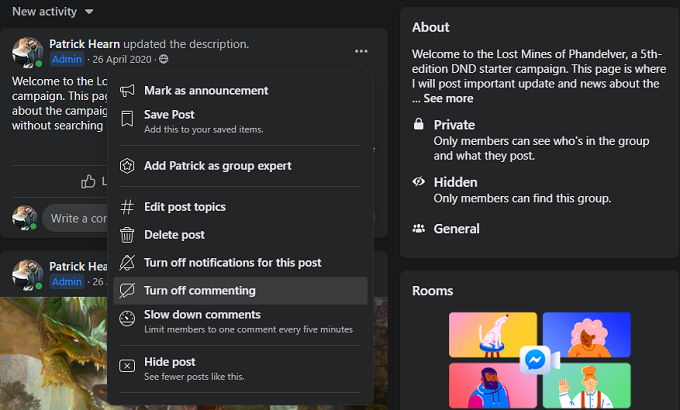Screen dimensions: 680x410
Task: Click the like thumbs-up icon on the post
Action: click(x=89, y=181)
